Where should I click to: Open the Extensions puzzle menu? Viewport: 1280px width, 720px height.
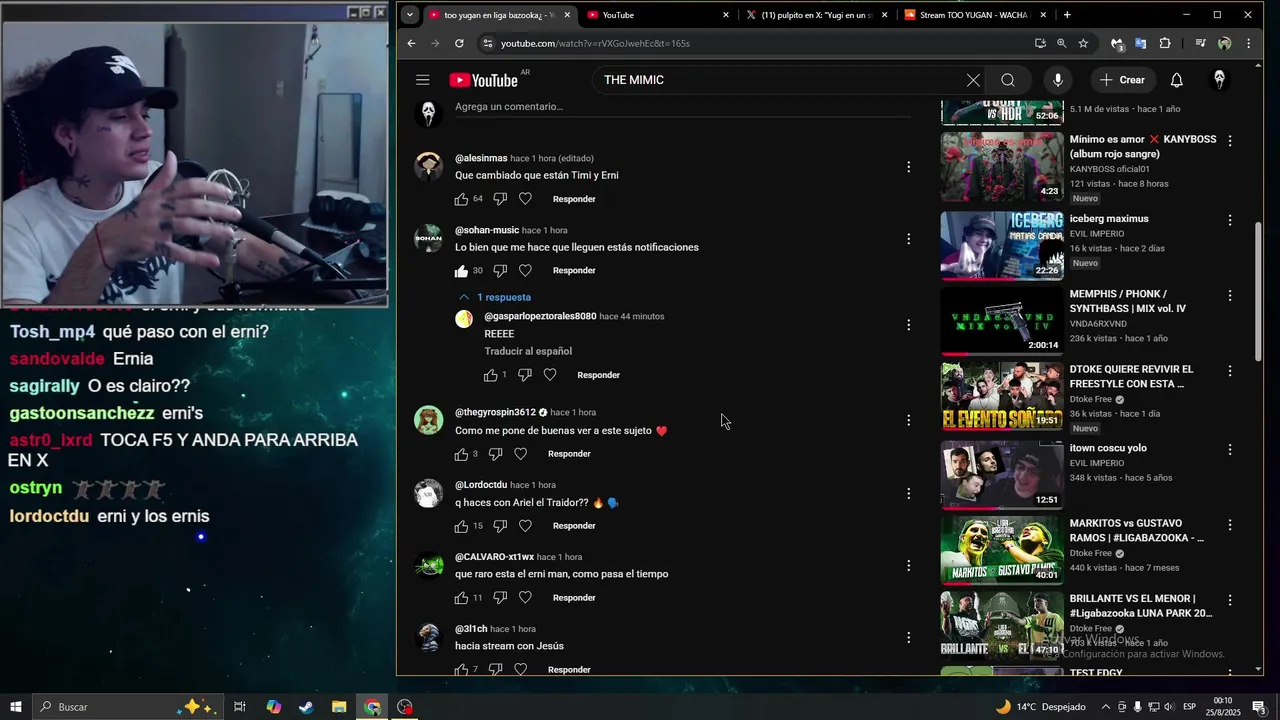click(x=1165, y=43)
